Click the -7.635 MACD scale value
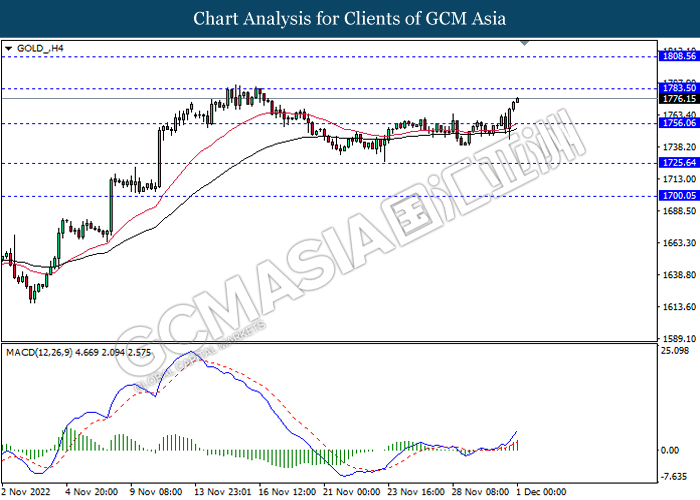The height and width of the screenshot is (500, 700). pyautogui.click(x=674, y=477)
